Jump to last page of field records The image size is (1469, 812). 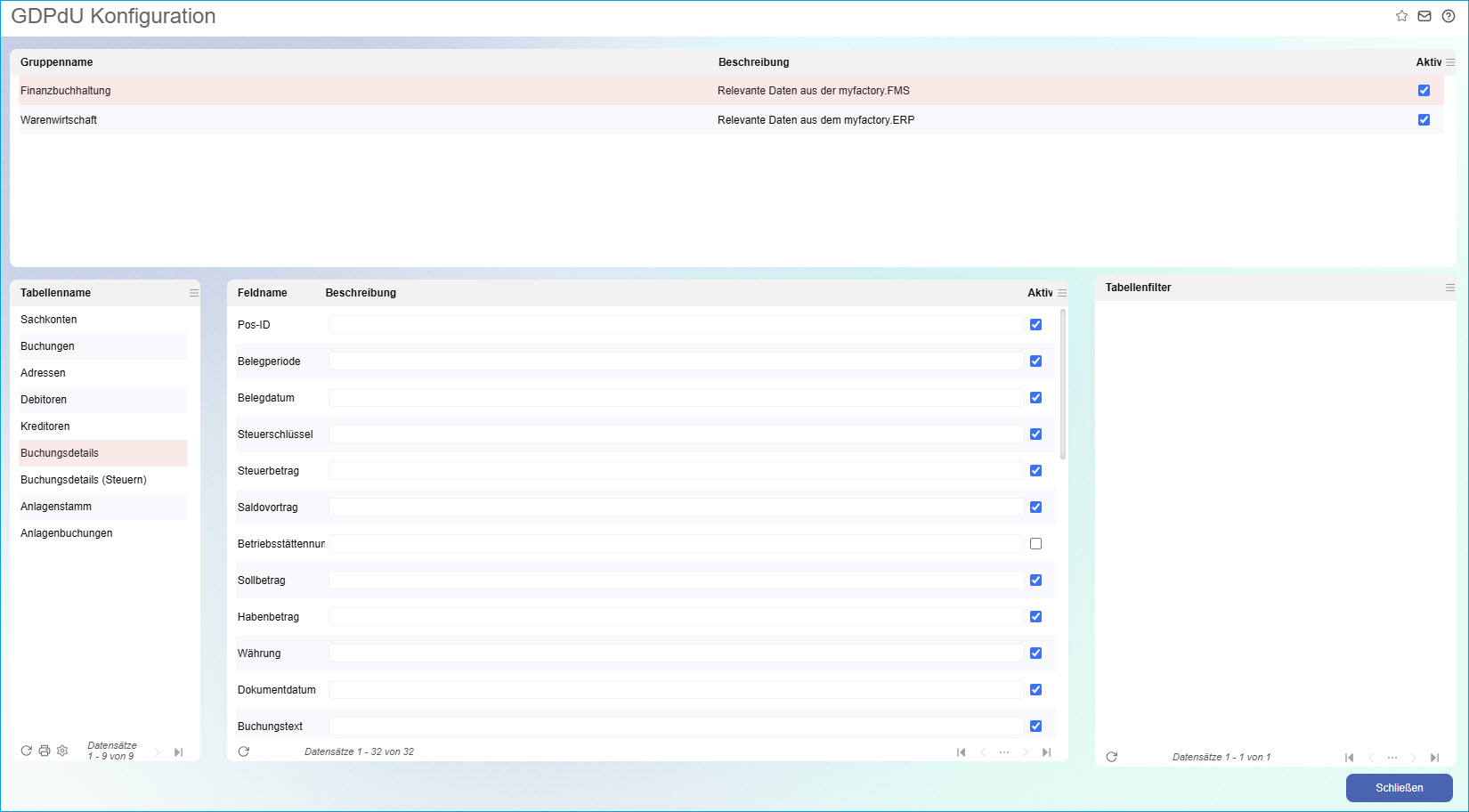pyautogui.click(x=1047, y=752)
